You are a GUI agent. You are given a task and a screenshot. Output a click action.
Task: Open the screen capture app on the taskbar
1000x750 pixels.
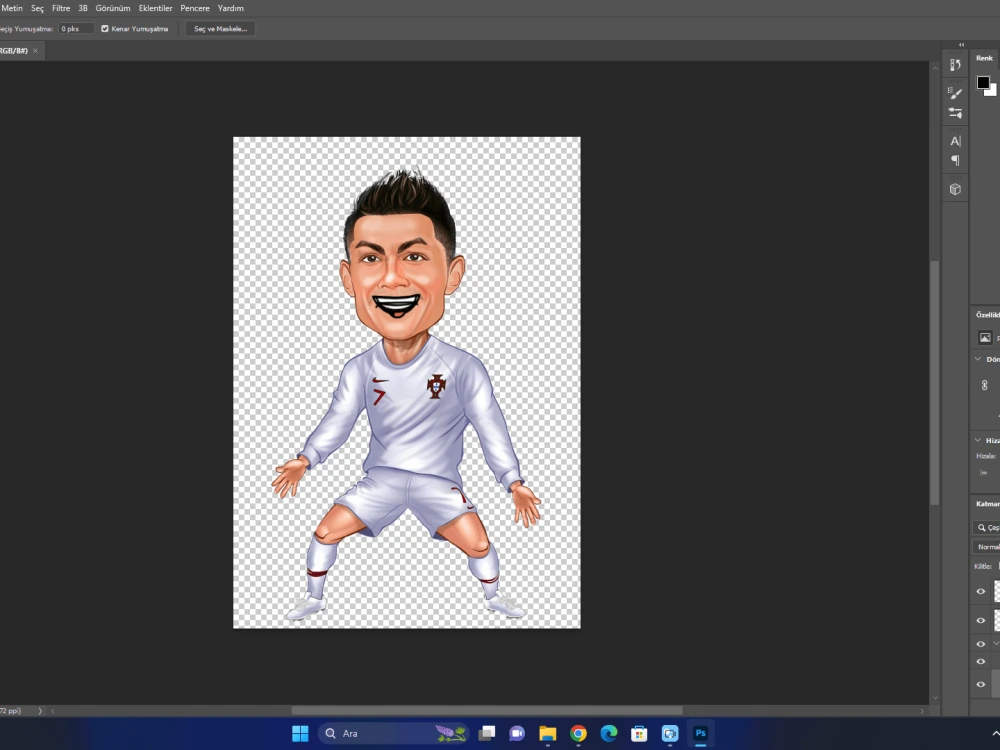(670, 733)
